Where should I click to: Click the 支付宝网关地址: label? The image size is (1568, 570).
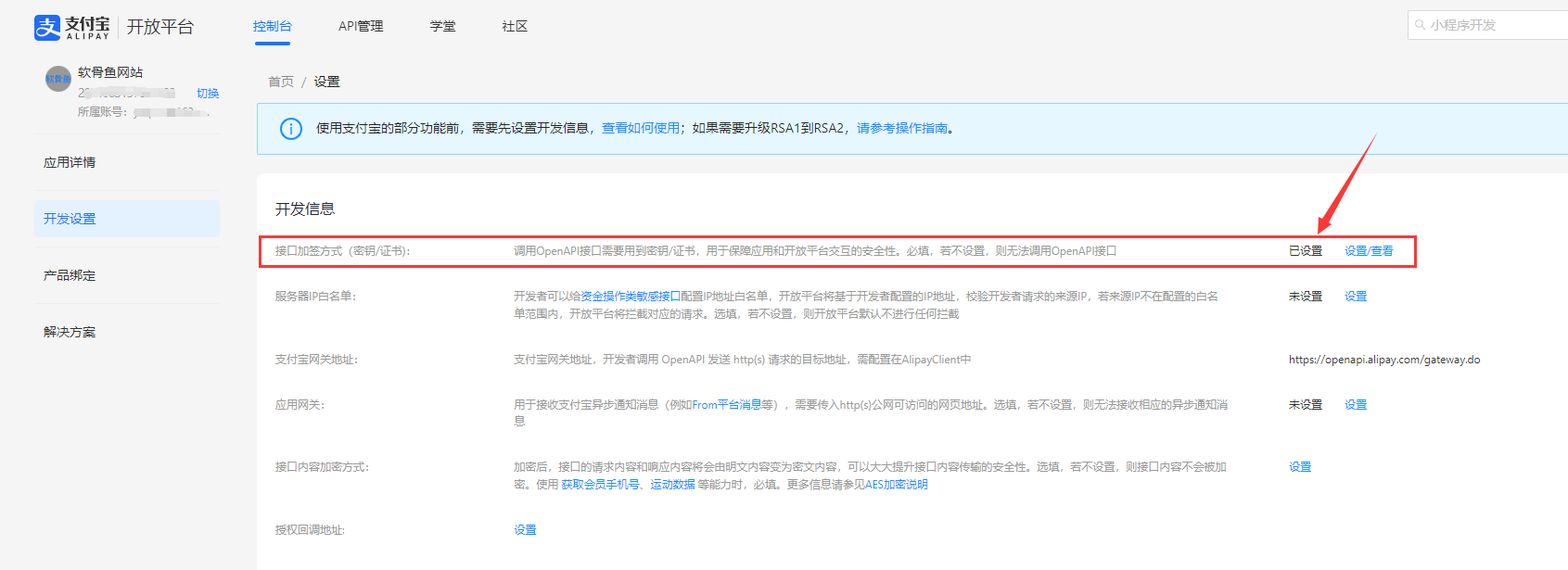(316, 360)
